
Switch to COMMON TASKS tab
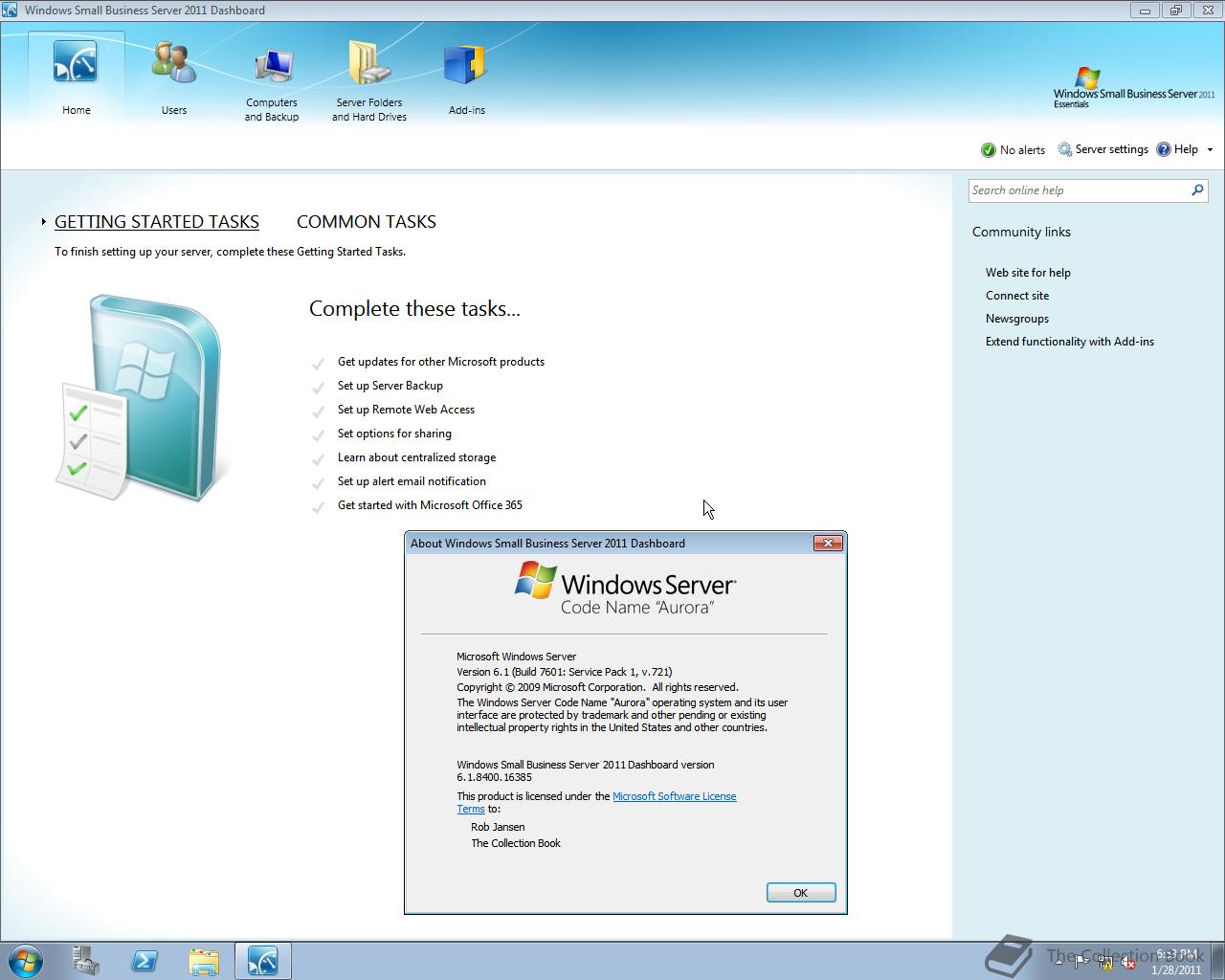(367, 221)
